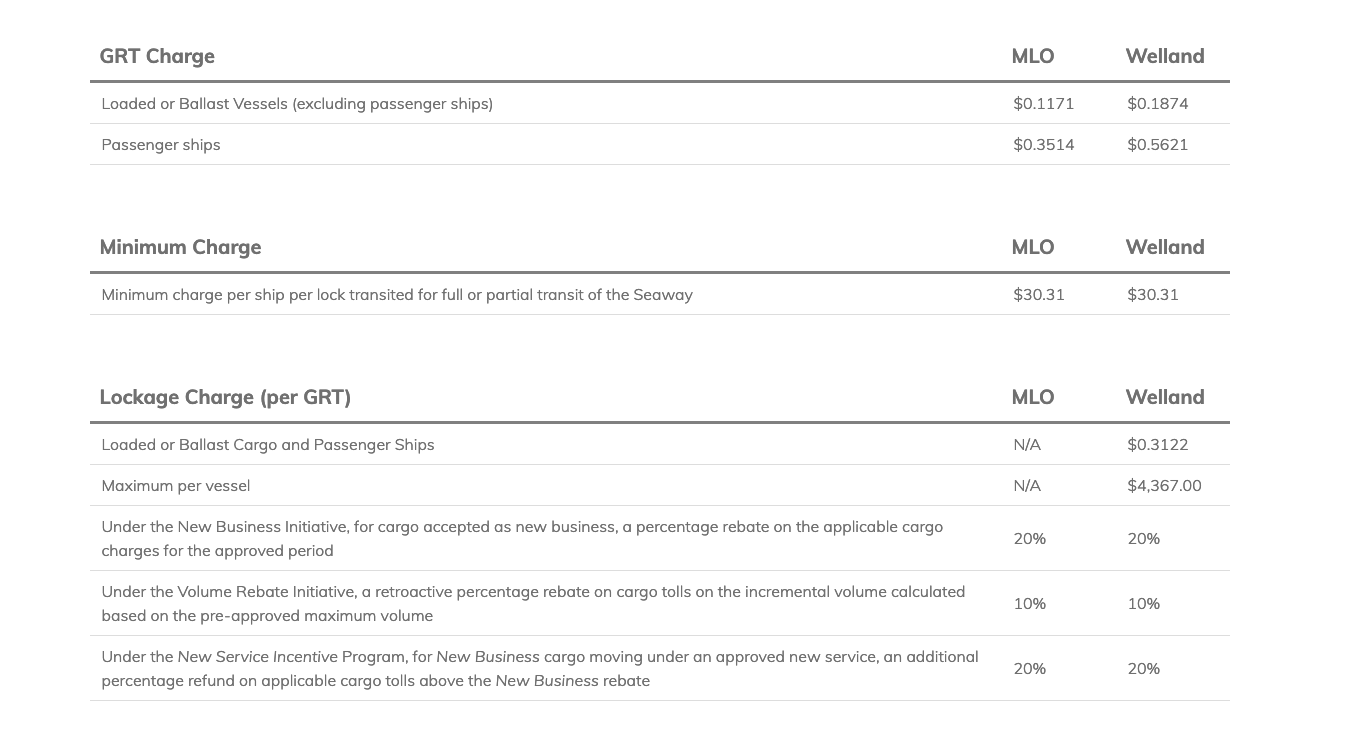Select the Passenger ships row label
This screenshot has height=735, width=1372.
pos(161,145)
